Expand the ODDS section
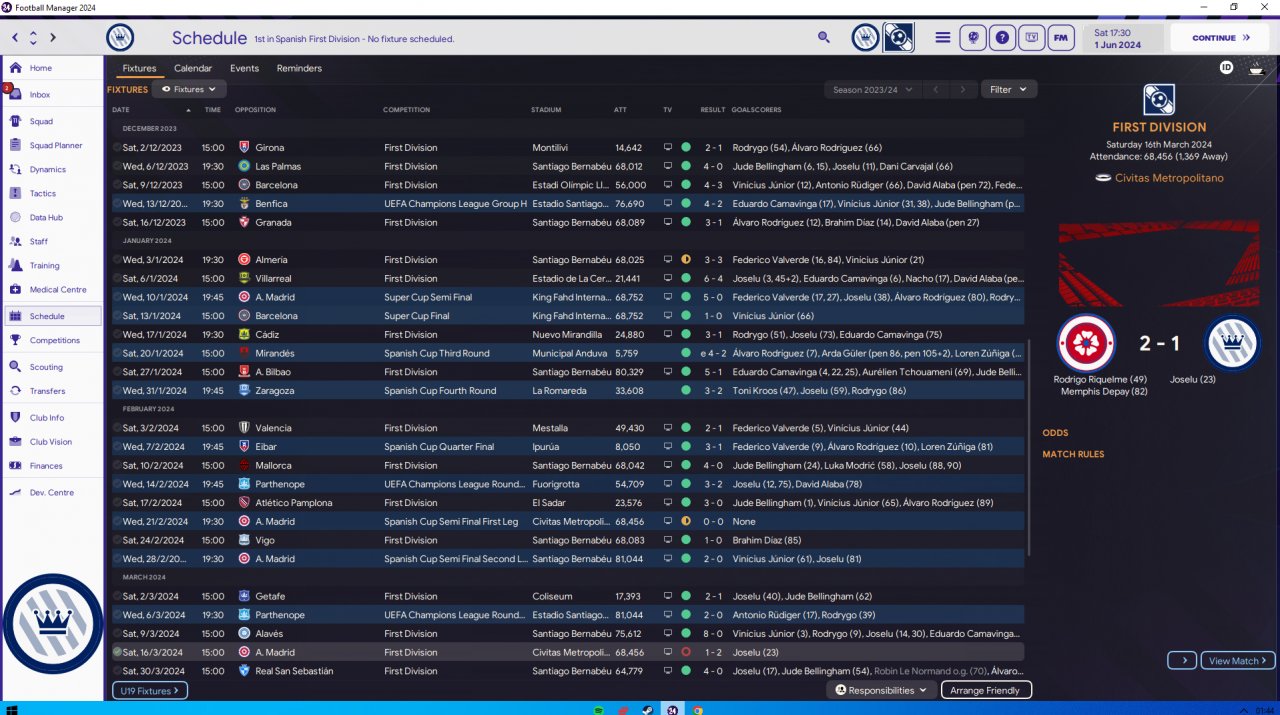Viewport: 1280px width, 715px height. click(1055, 433)
